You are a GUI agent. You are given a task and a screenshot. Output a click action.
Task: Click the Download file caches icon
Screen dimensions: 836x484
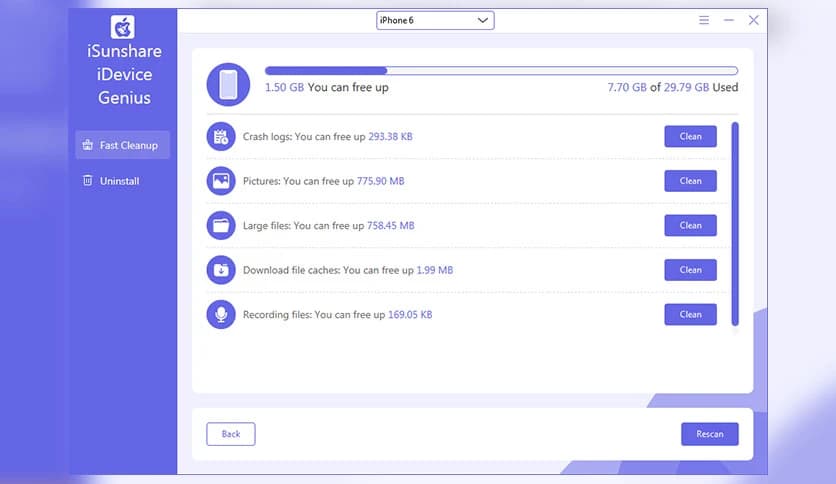click(221, 270)
